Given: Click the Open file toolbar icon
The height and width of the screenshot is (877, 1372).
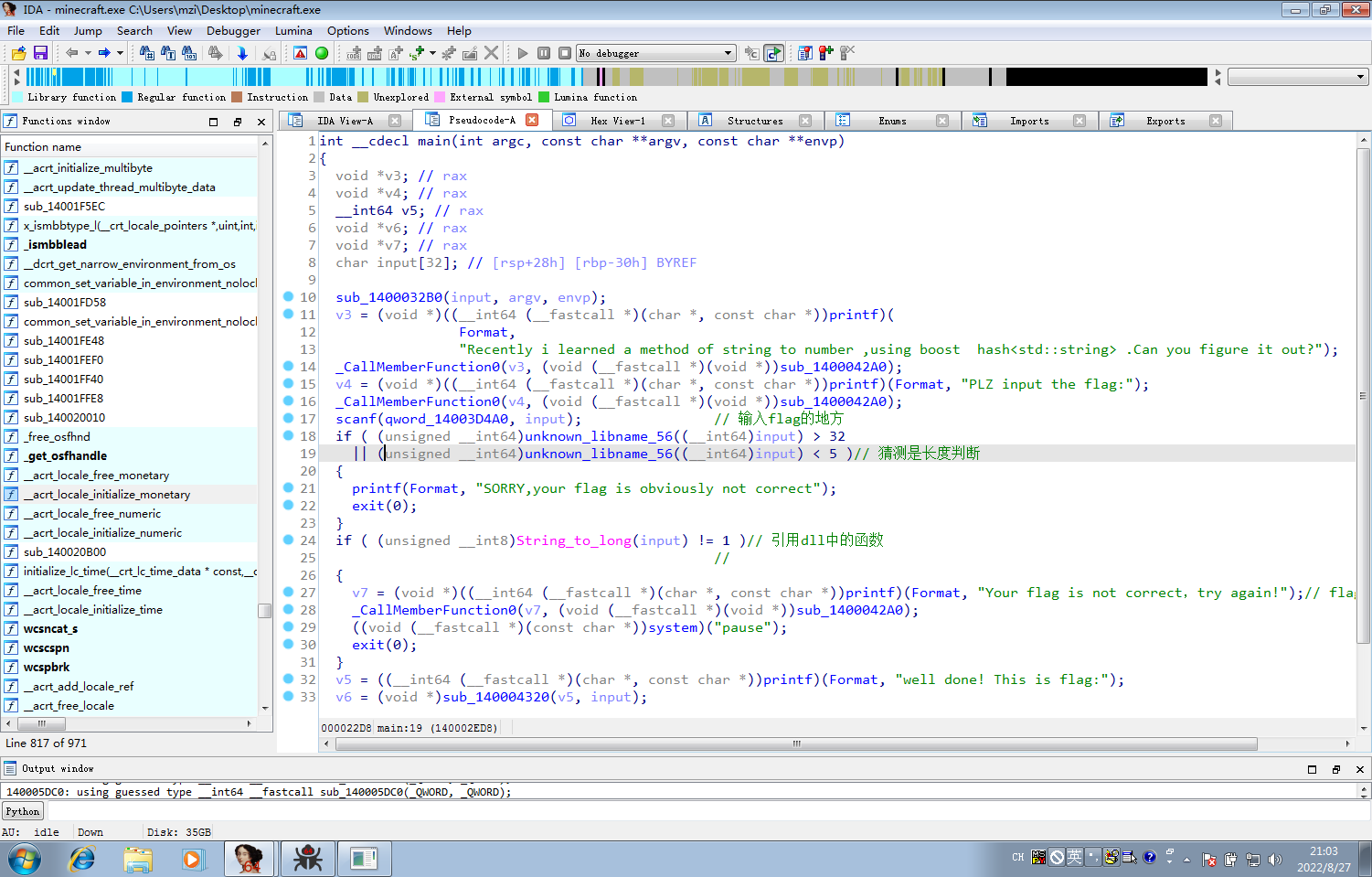Looking at the screenshot, I should [18, 53].
